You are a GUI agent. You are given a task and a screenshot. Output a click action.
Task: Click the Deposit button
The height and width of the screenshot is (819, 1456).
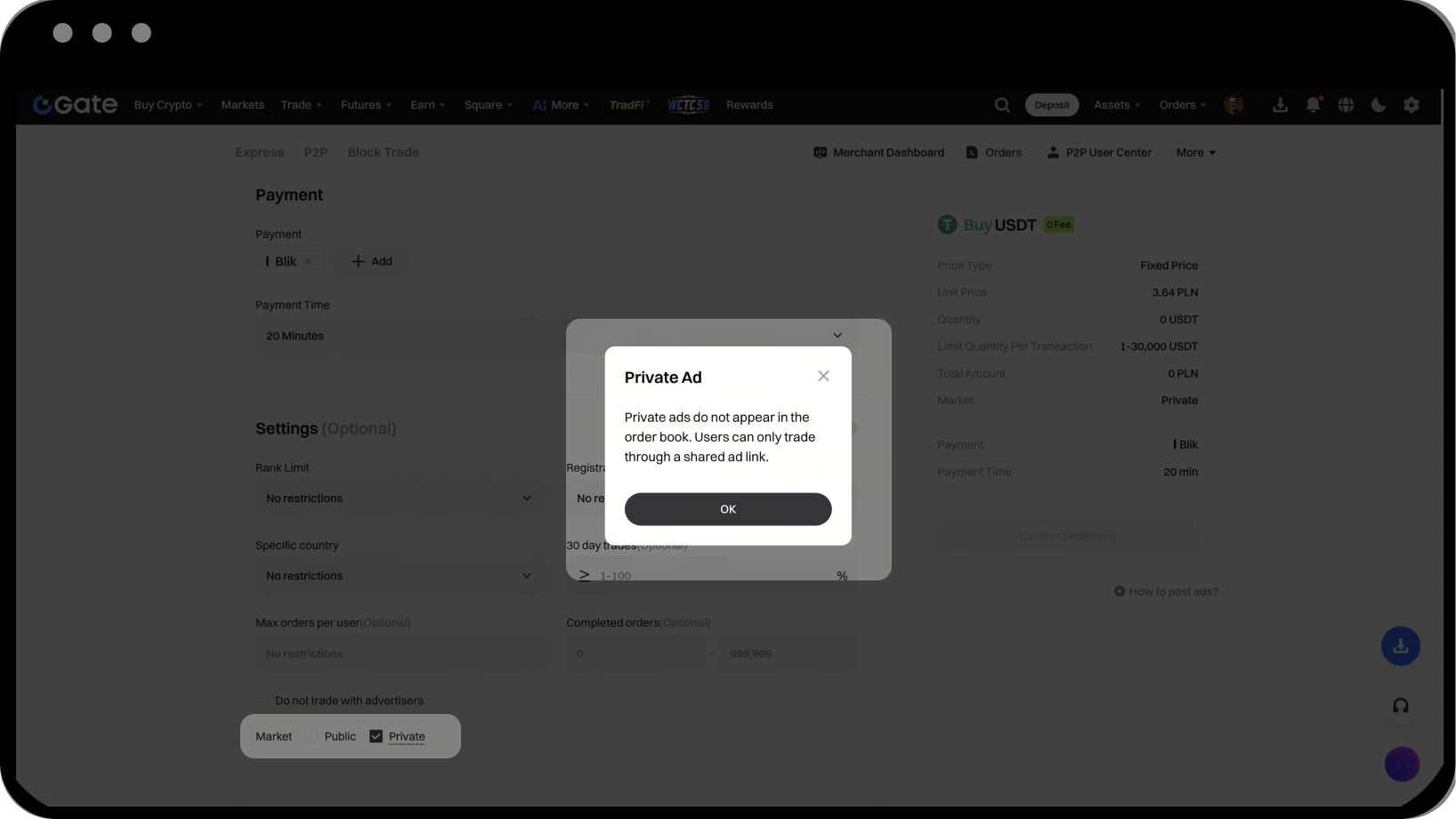tap(1052, 105)
